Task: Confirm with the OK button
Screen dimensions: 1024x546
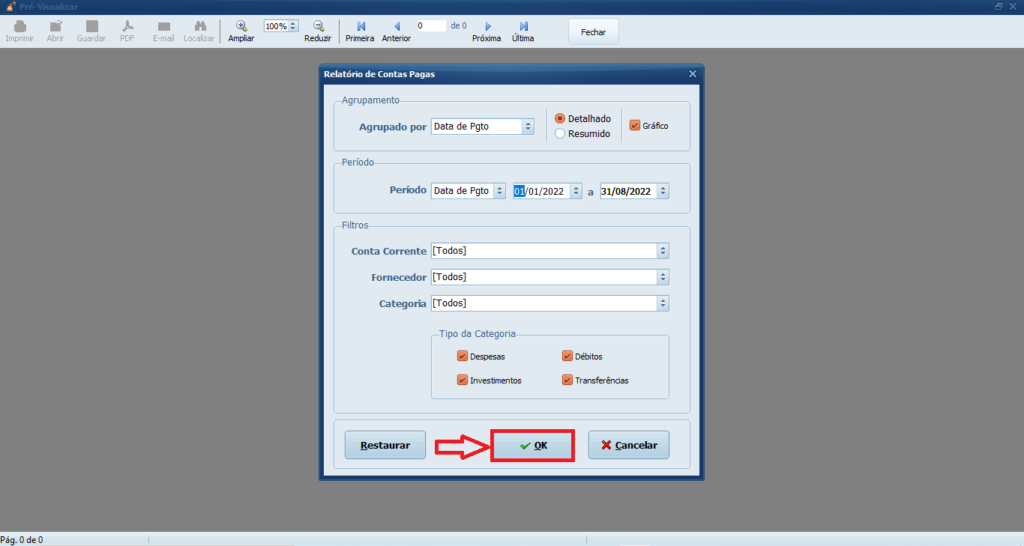Action: tap(533, 445)
